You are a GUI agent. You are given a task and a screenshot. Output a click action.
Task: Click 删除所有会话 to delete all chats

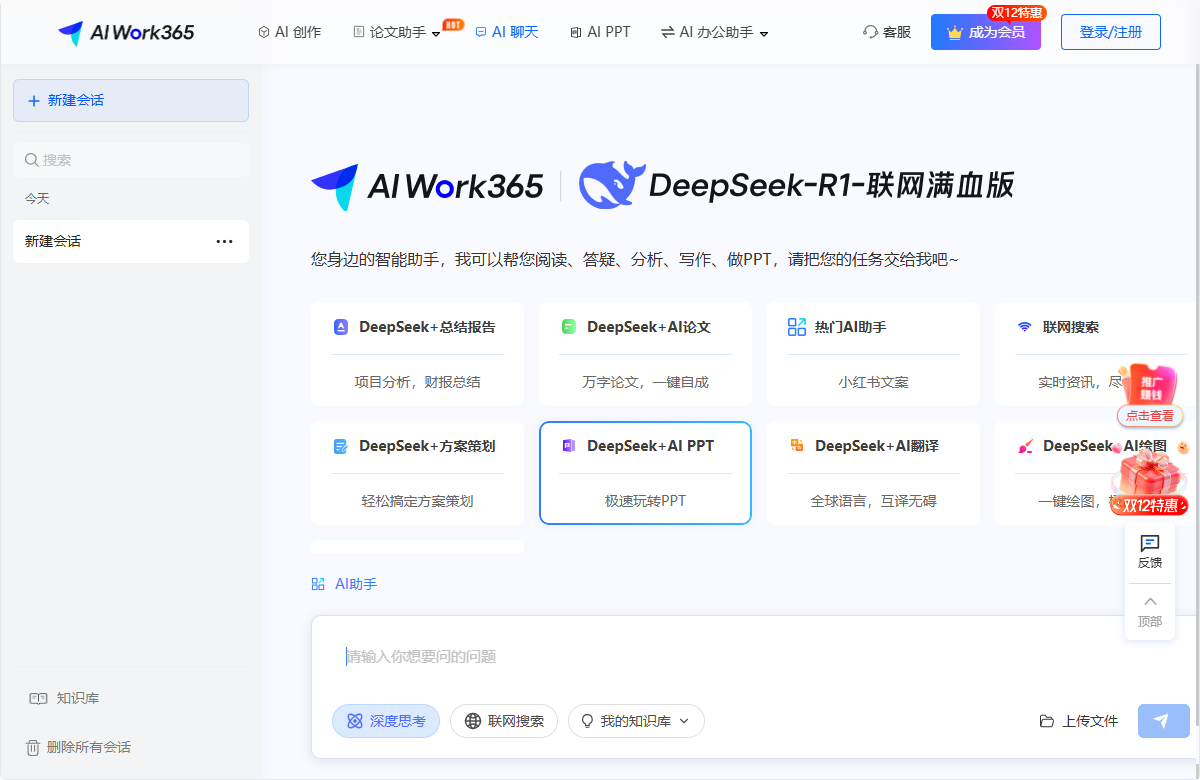(78, 747)
